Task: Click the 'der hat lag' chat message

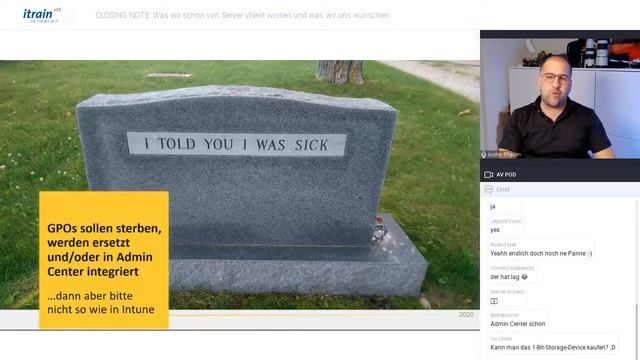Action: [509, 277]
